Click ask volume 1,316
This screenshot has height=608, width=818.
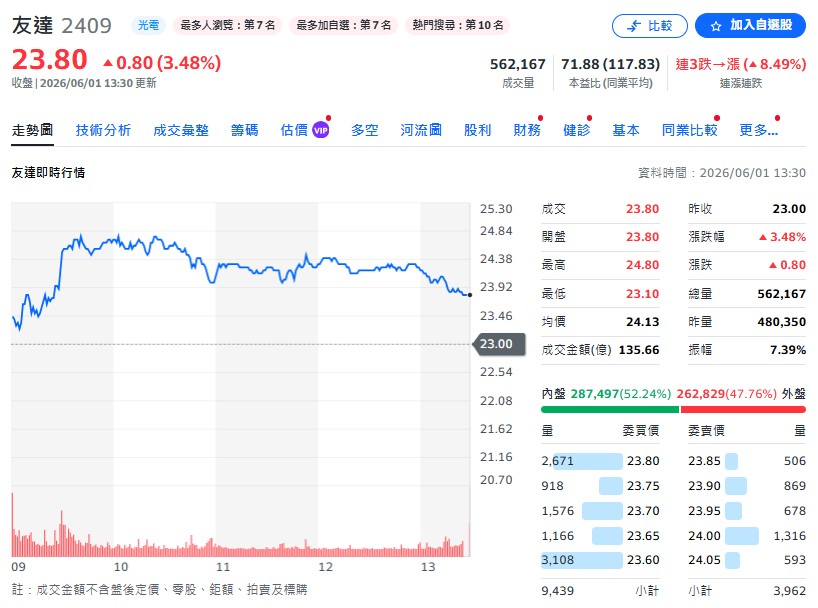pyautogui.click(x=790, y=536)
